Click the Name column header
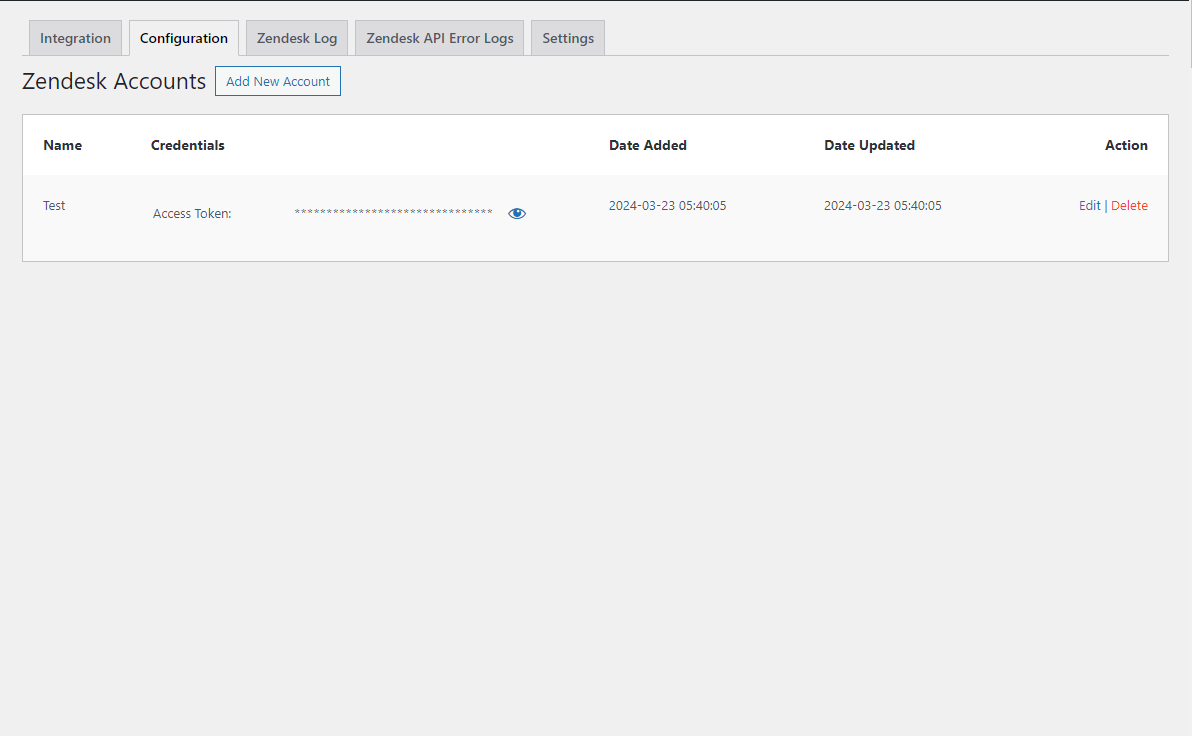 (62, 145)
